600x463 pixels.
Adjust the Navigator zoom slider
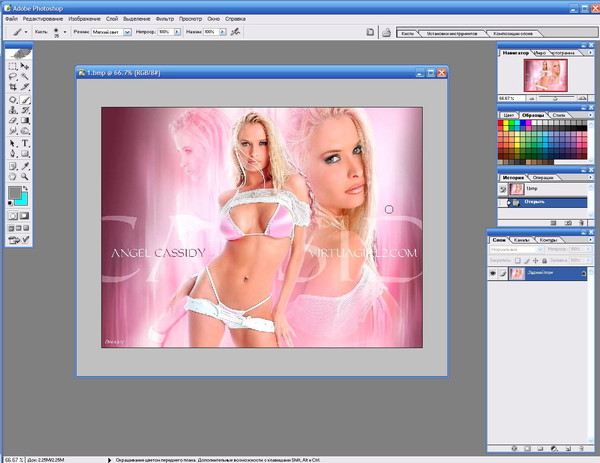[x=555, y=98]
